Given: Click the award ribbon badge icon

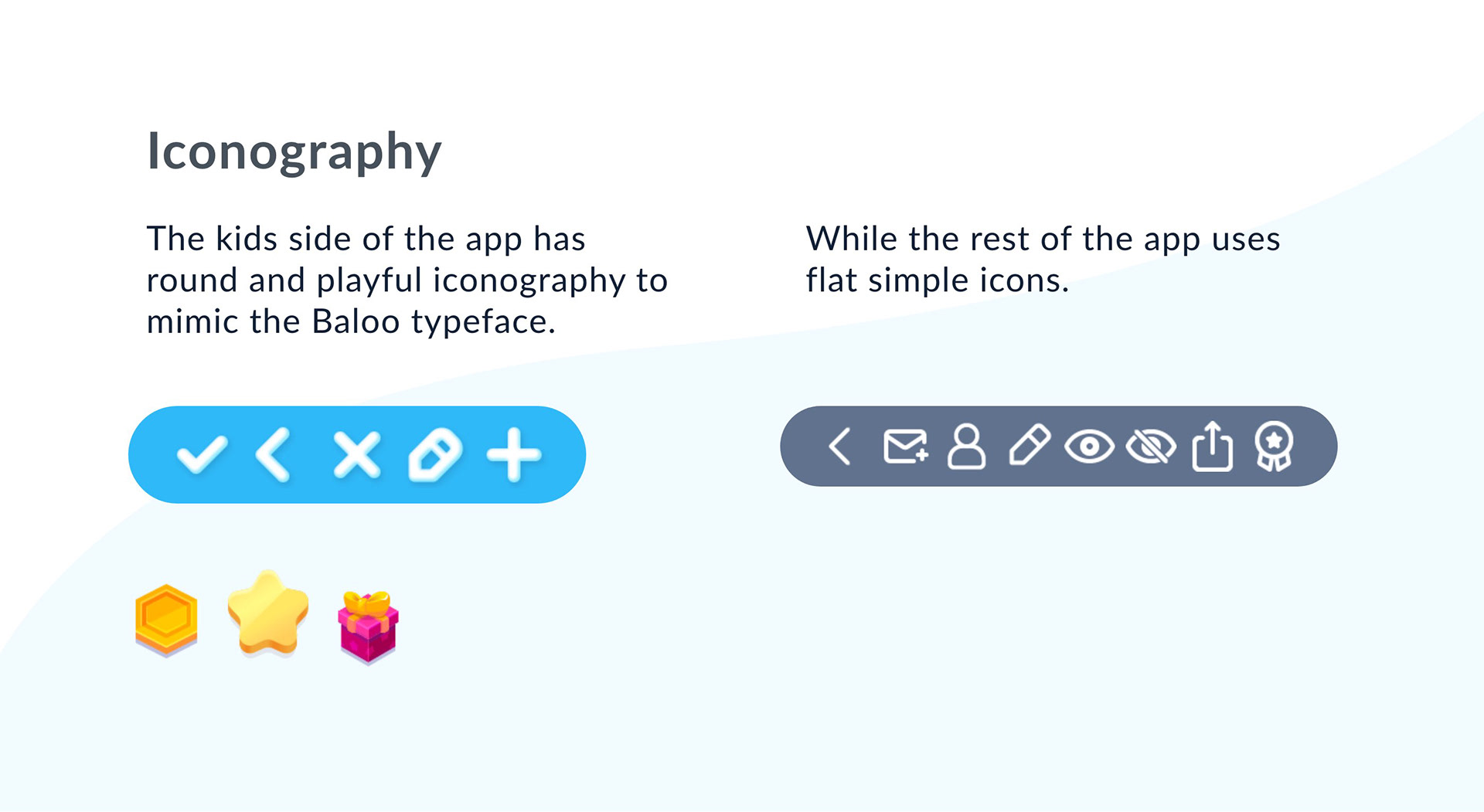Looking at the screenshot, I should (1273, 446).
